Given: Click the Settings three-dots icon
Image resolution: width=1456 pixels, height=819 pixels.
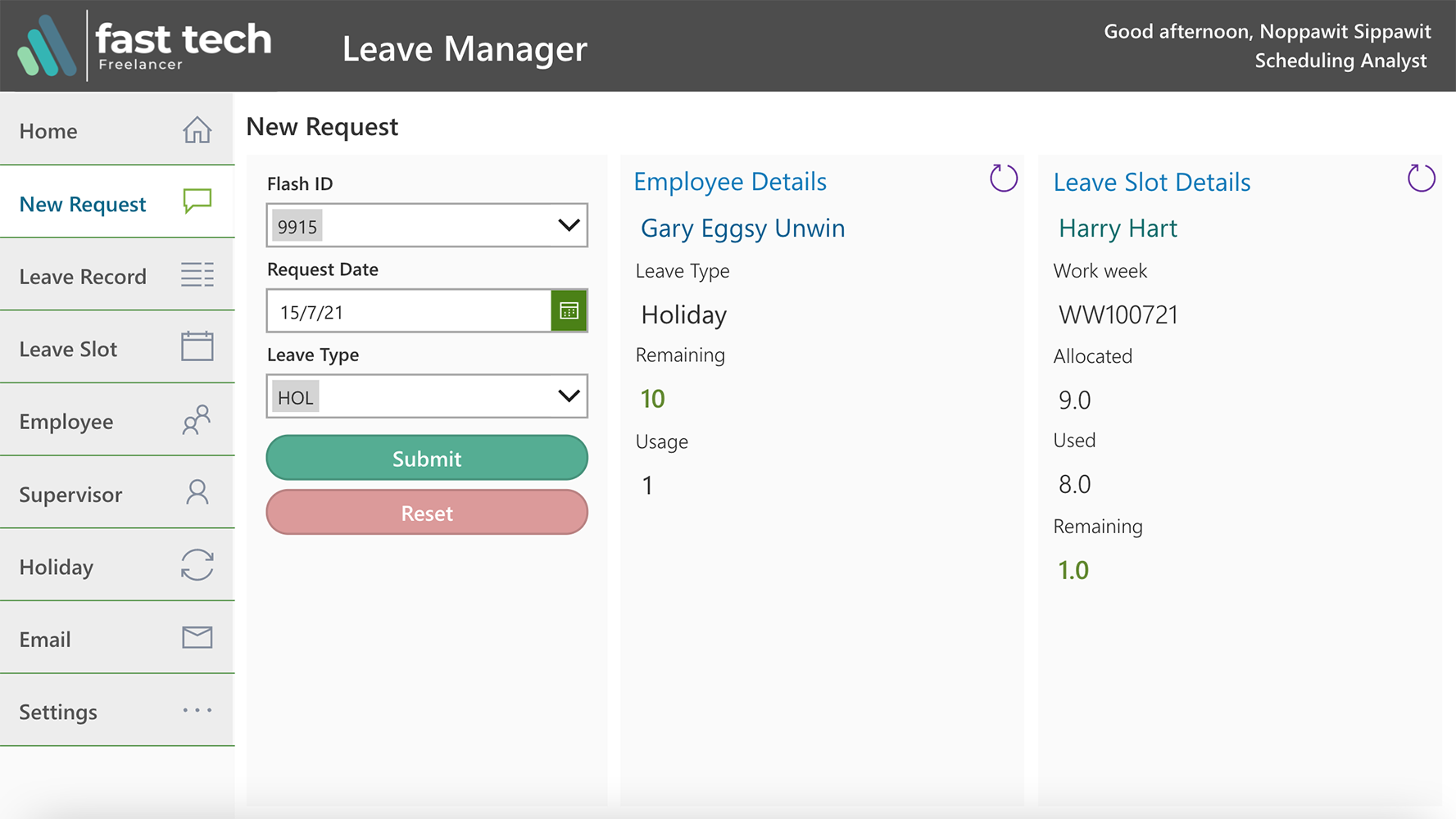Looking at the screenshot, I should click(197, 710).
